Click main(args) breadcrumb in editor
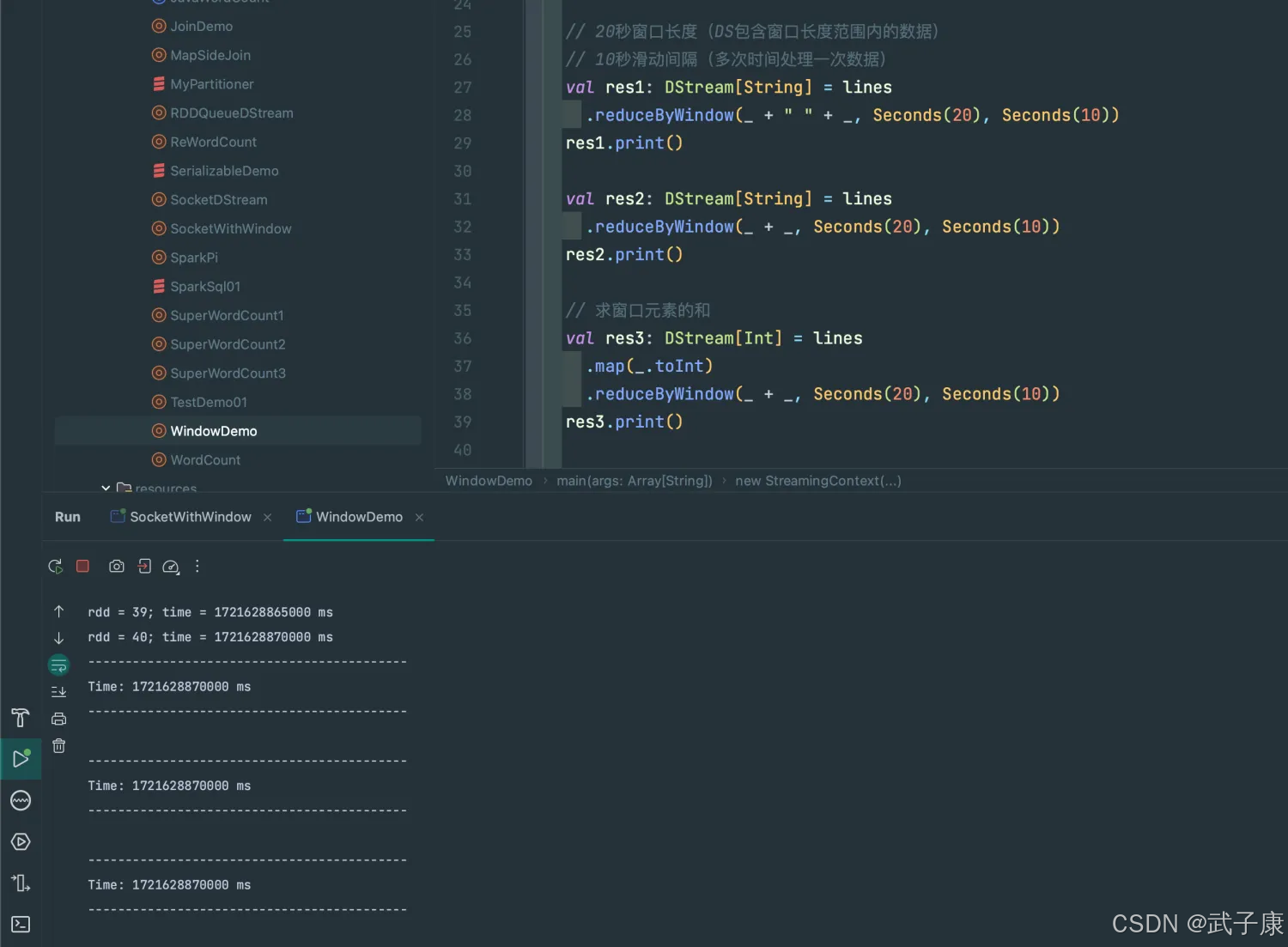 point(634,481)
